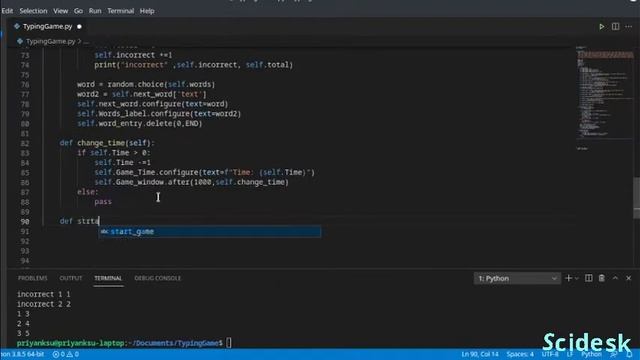Open the Help menu
The height and width of the screenshot is (360, 640).
pyautogui.click(x=147, y=11)
